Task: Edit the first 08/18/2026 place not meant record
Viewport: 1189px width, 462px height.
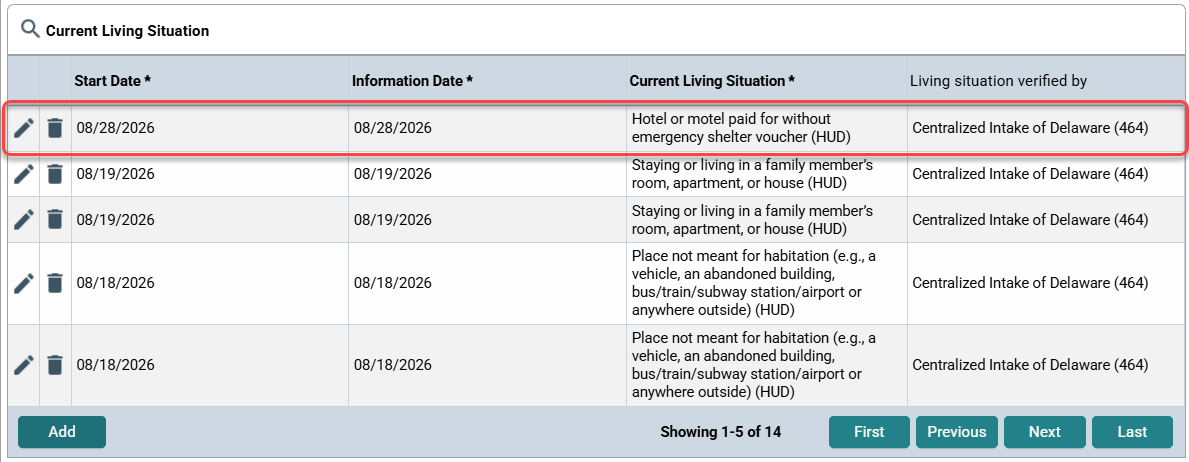Action: [x=24, y=283]
